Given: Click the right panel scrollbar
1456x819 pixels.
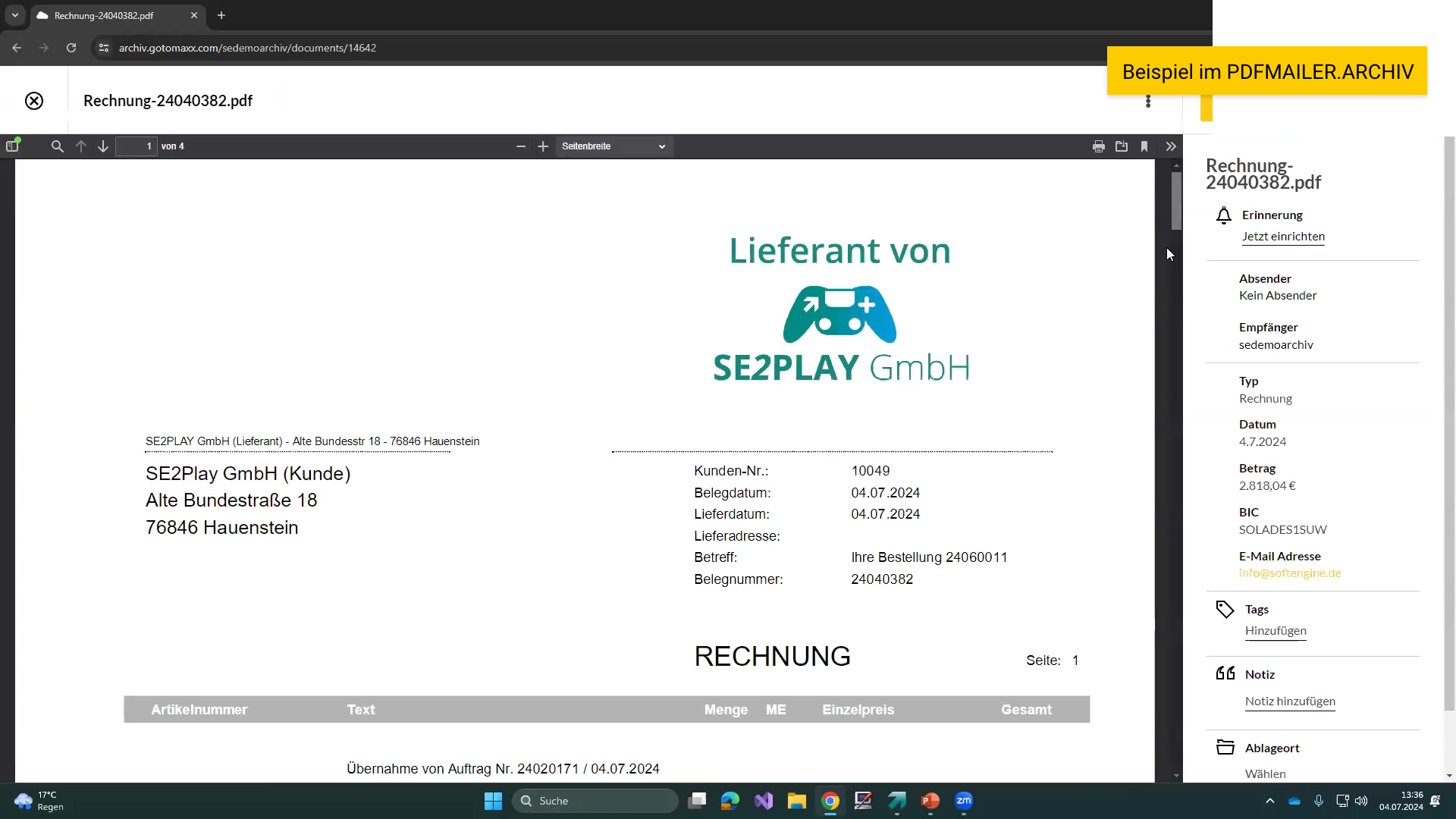Looking at the screenshot, I should click(x=1449, y=423).
